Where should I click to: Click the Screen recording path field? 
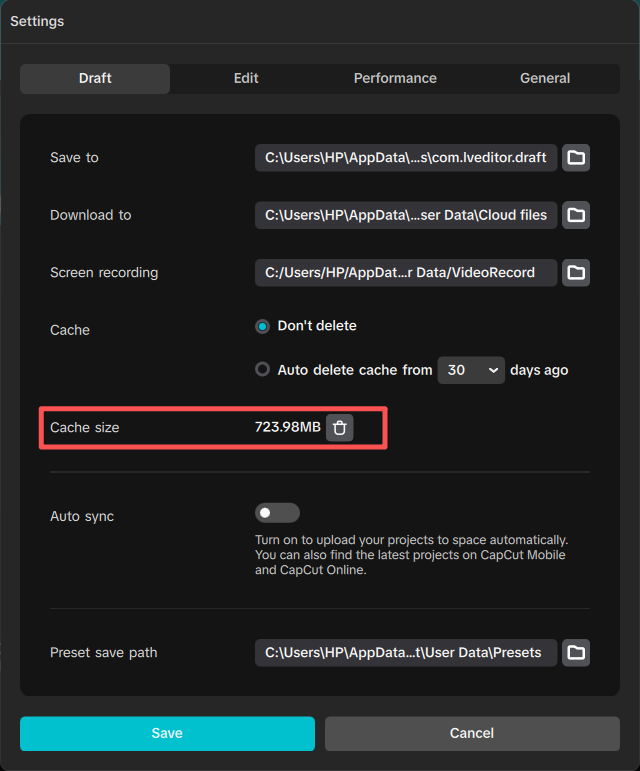point(406,272)
